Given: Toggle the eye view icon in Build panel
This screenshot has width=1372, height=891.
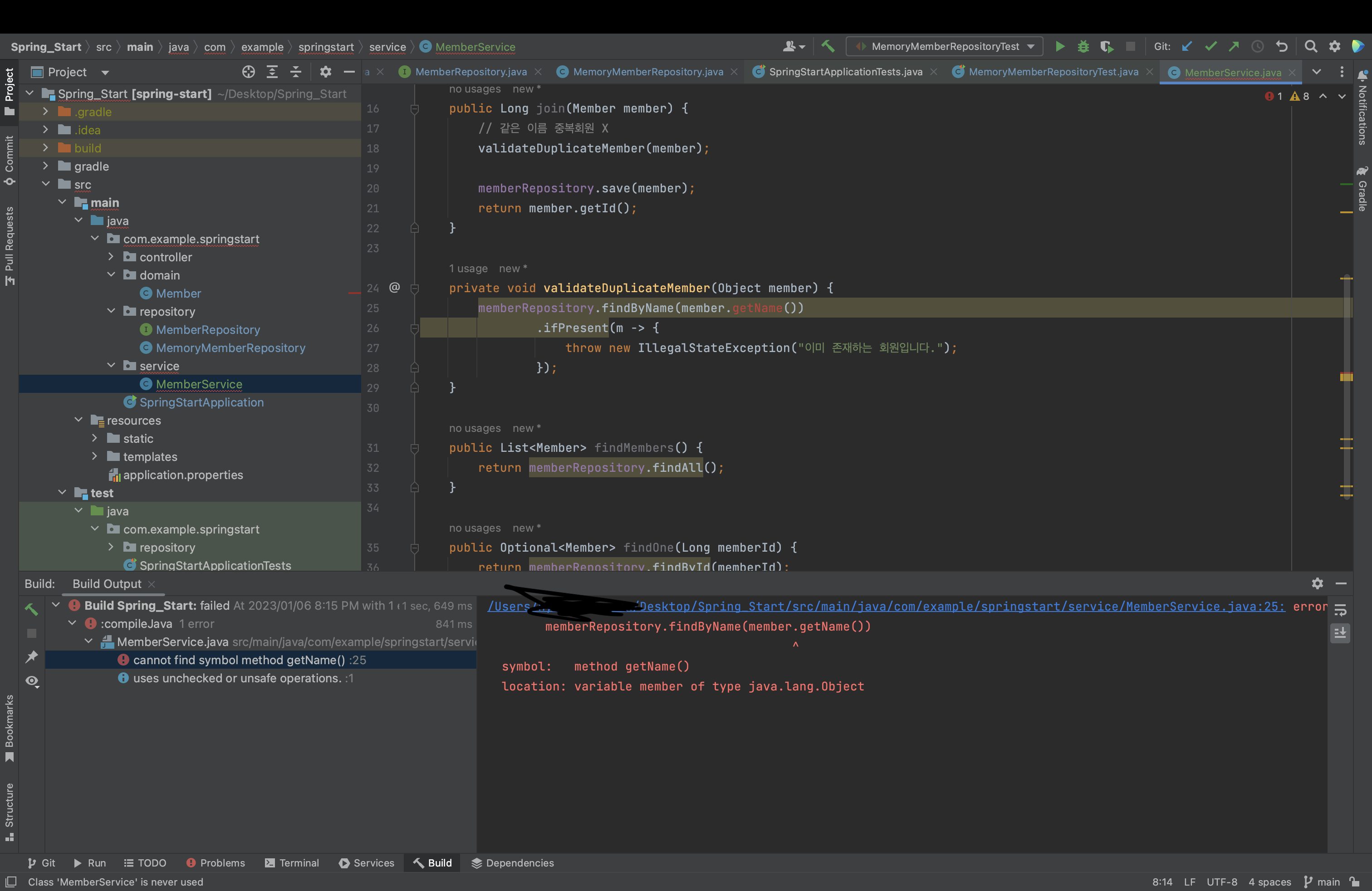Looking at the screenshot, I should (x=32, y=681).
